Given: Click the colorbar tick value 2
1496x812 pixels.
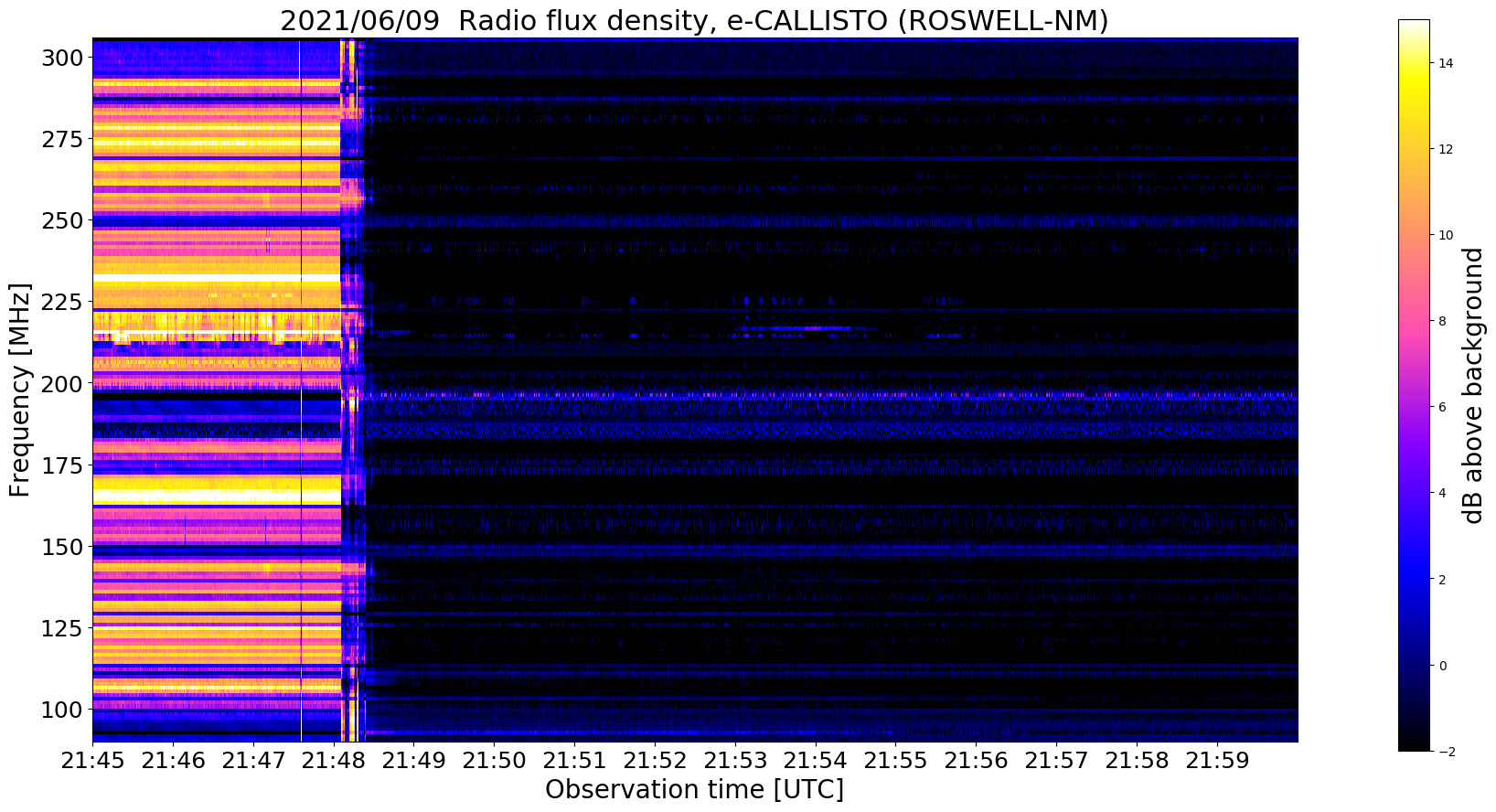Looking at the screenshot, I should click(1443, 579).
